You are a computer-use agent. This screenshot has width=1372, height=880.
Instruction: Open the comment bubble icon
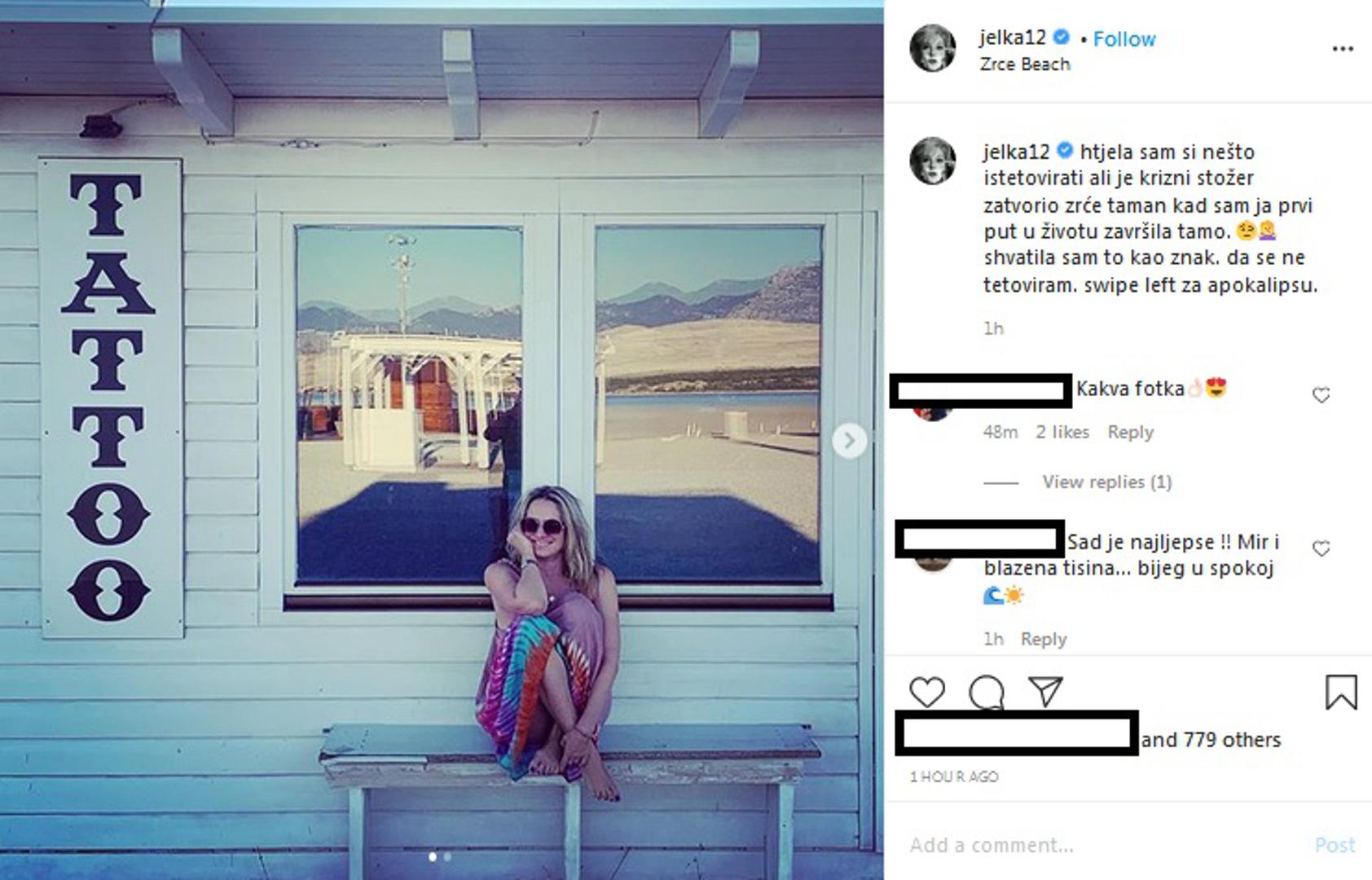pos(986,693)
